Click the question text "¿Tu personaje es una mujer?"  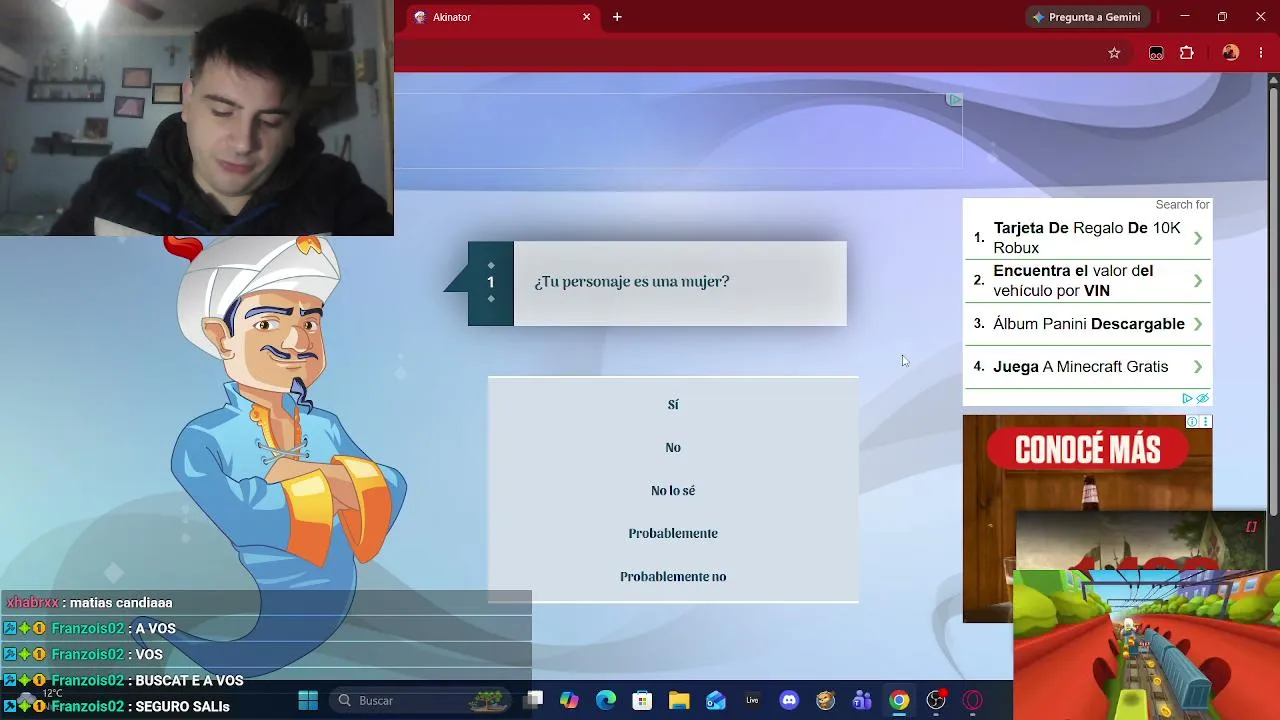632,282
